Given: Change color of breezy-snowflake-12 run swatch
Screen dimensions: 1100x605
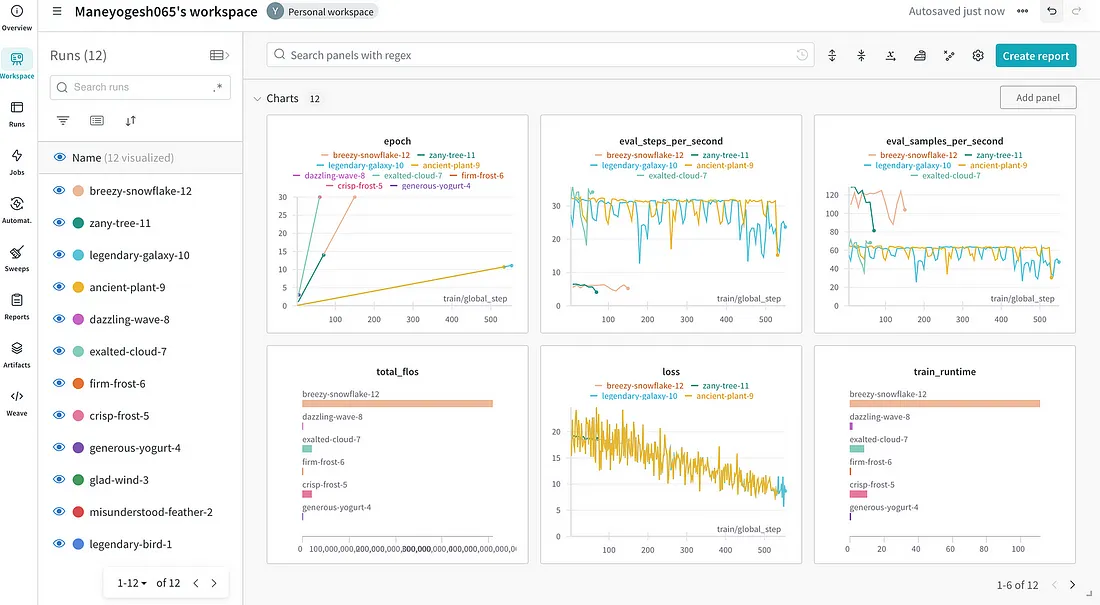Looking at the screenshot, I should (79, 191).
